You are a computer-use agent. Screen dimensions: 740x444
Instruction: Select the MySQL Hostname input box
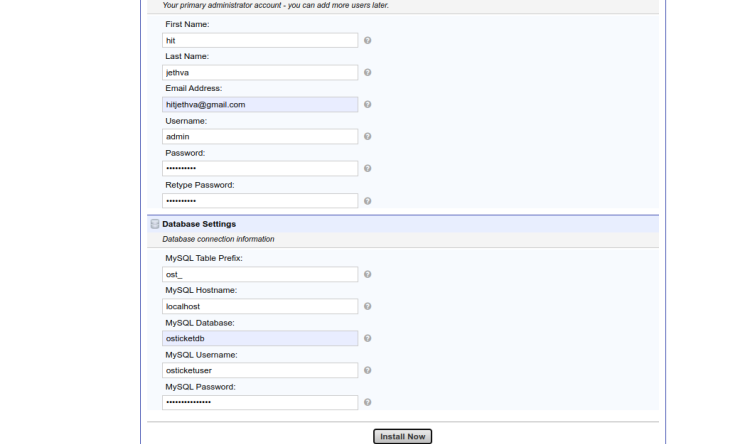tap(260, 307)
